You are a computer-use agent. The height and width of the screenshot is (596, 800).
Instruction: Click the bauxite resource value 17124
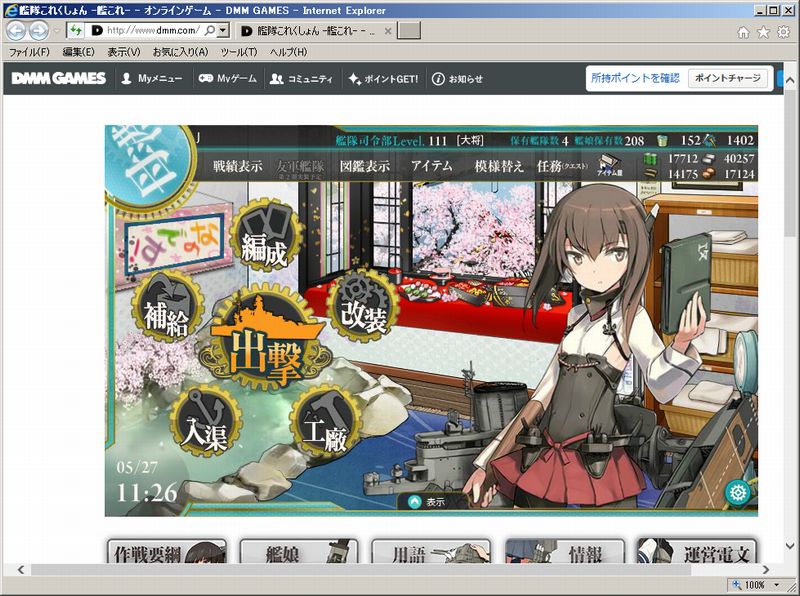(x=739, y=174)
